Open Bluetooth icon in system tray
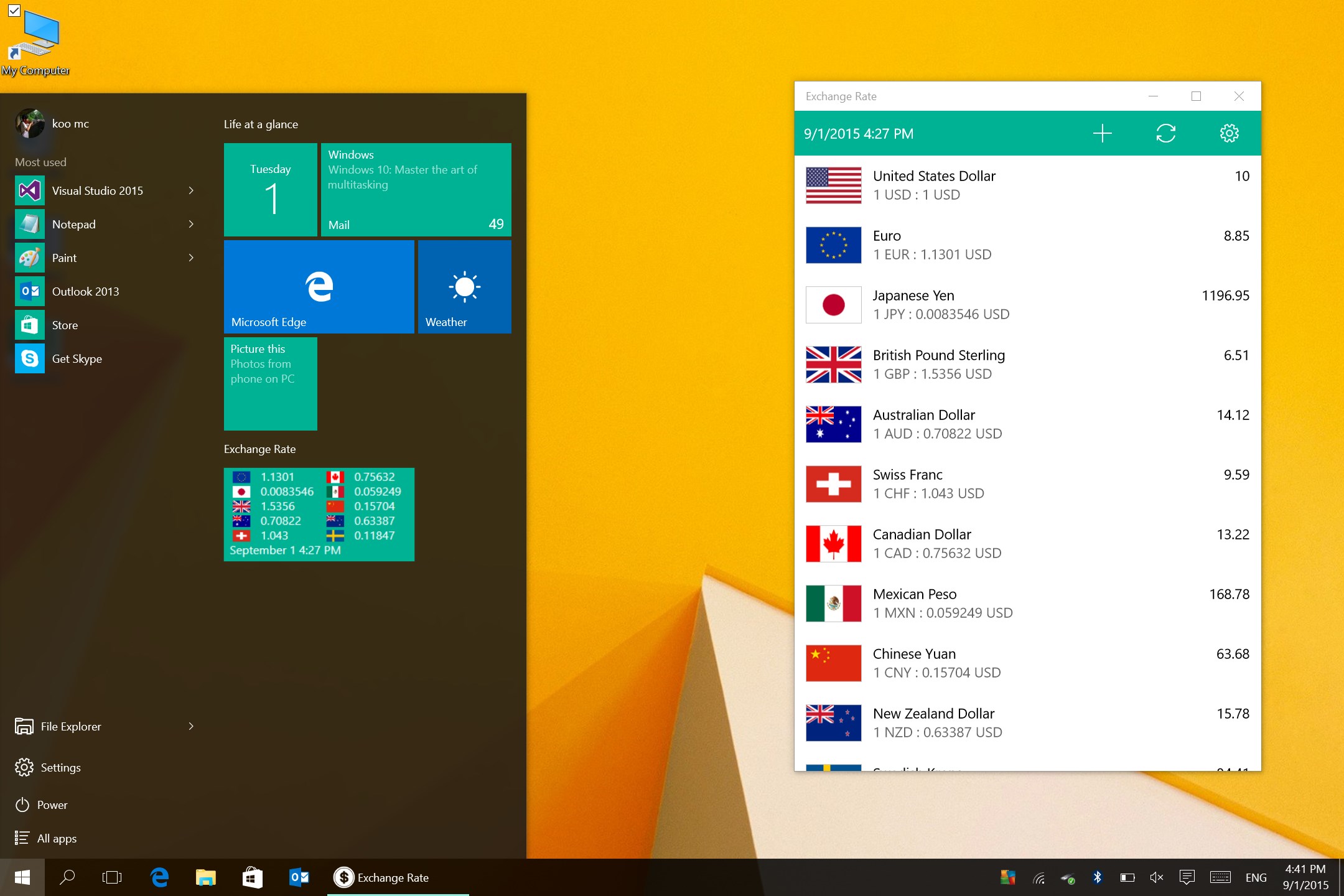Screen dimensions: 1344x896 point(1098,877)
